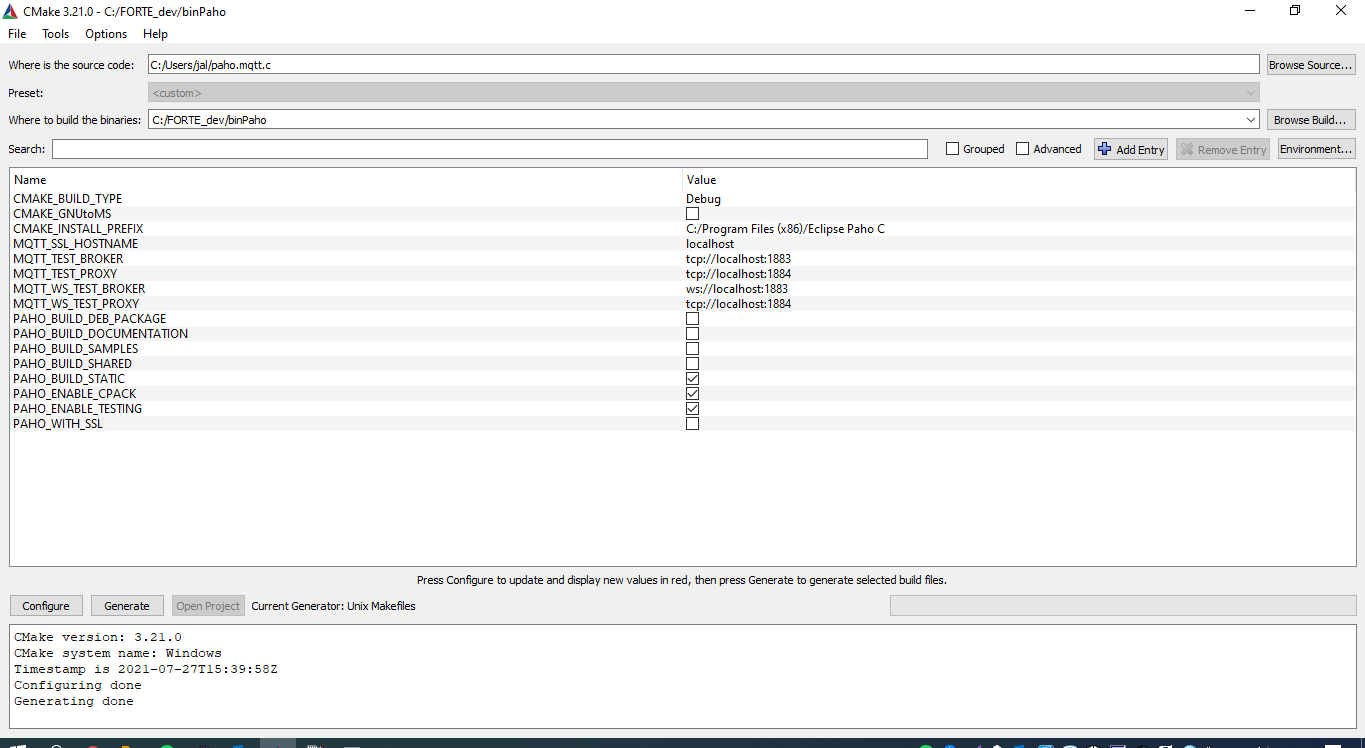Viewport: 1365px width, 748px height.
Task: Edit ws://localhost:1883 value
Action: click(x=737, y=289)
